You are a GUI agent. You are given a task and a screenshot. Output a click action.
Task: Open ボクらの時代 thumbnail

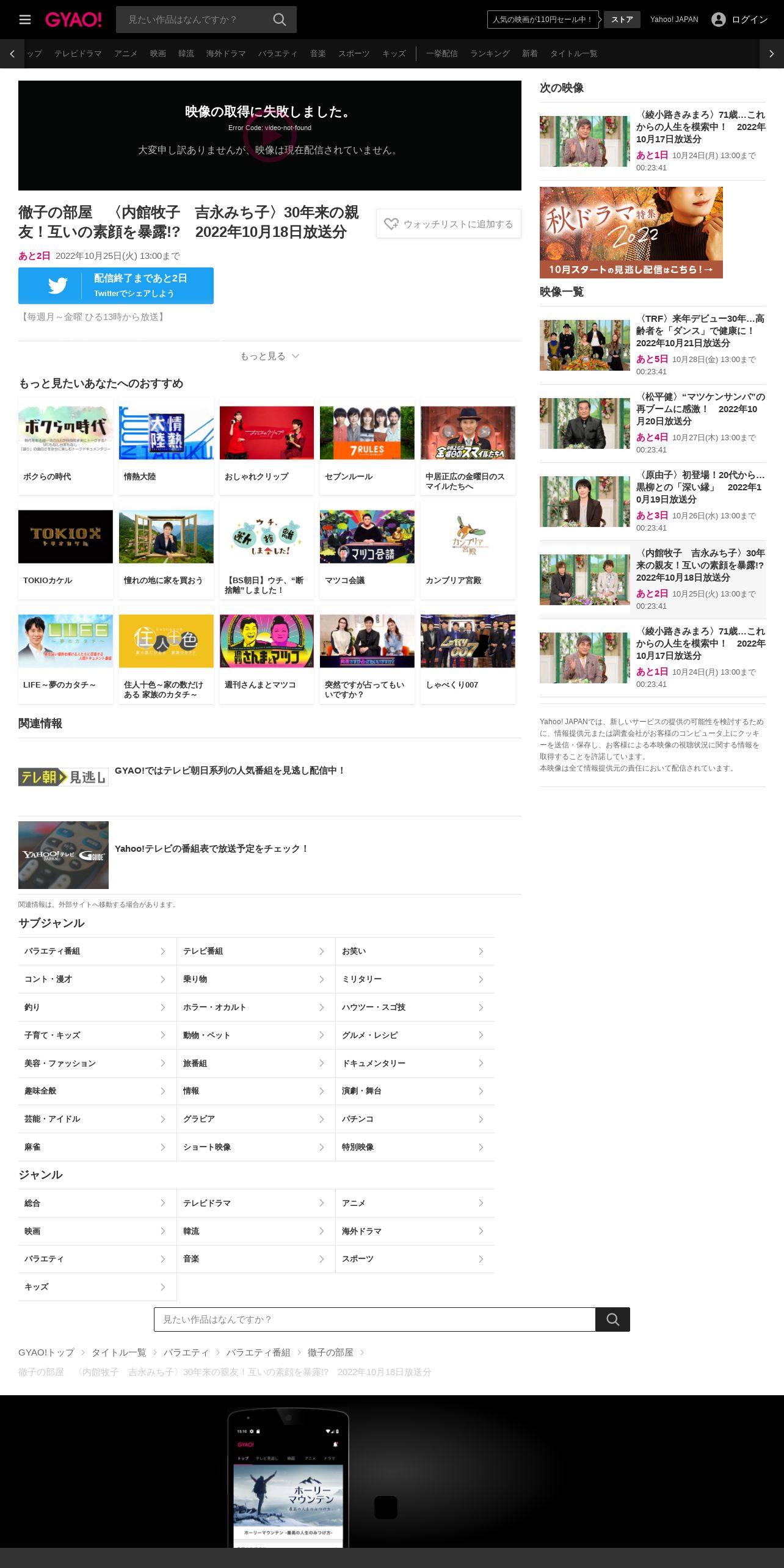click(x=65, y=433)
